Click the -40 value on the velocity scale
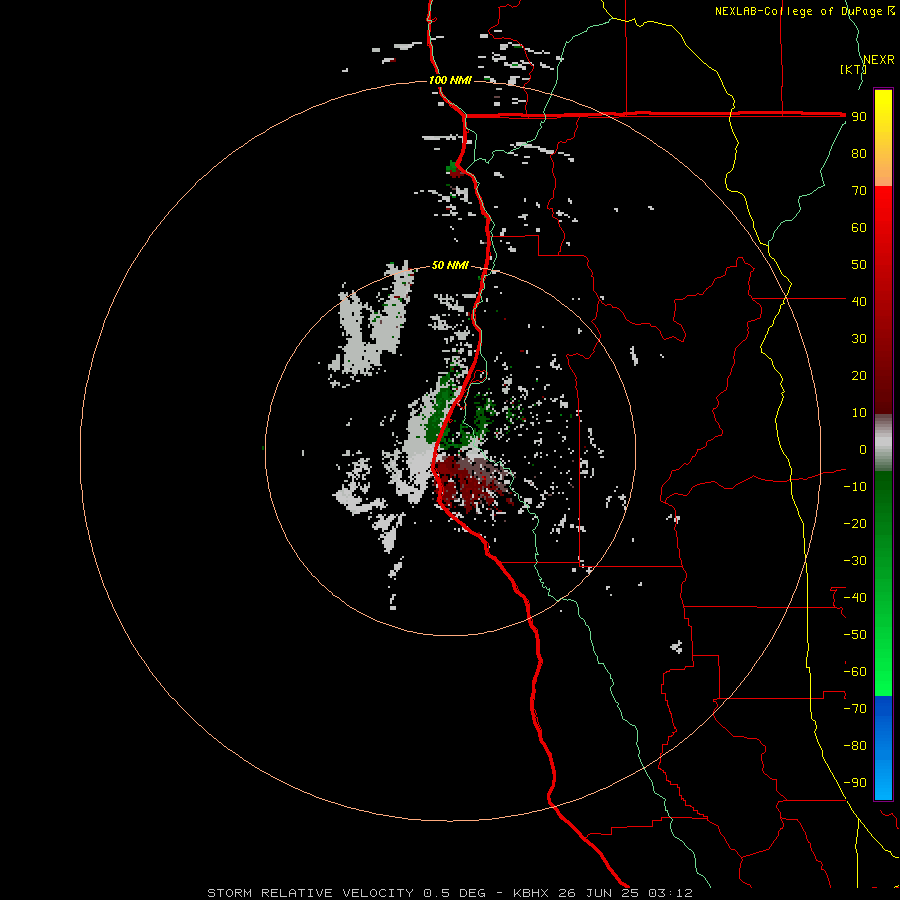This screenshot has height=900, width=900. click(855, 598)
